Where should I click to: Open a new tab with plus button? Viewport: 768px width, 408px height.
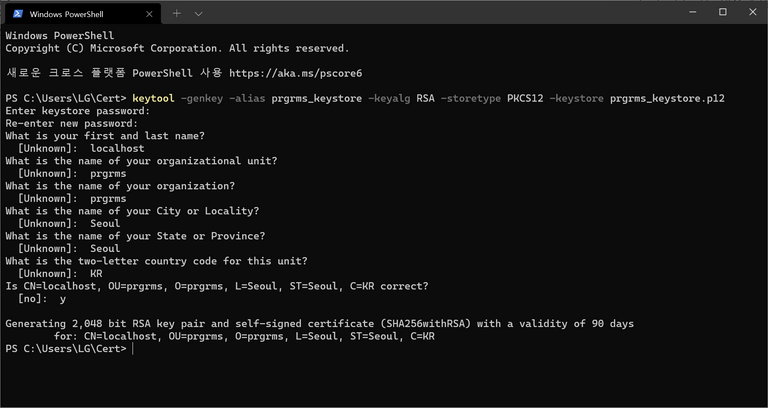[x=177, y=14]
